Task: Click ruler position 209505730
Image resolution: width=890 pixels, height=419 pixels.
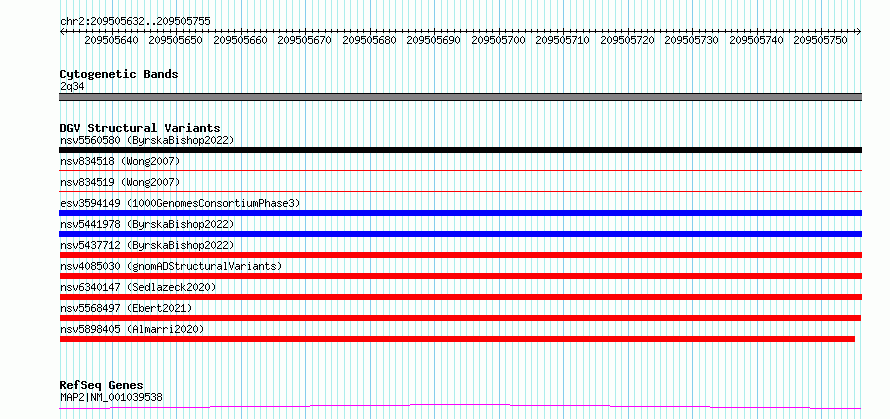Action: pos(691,40)
